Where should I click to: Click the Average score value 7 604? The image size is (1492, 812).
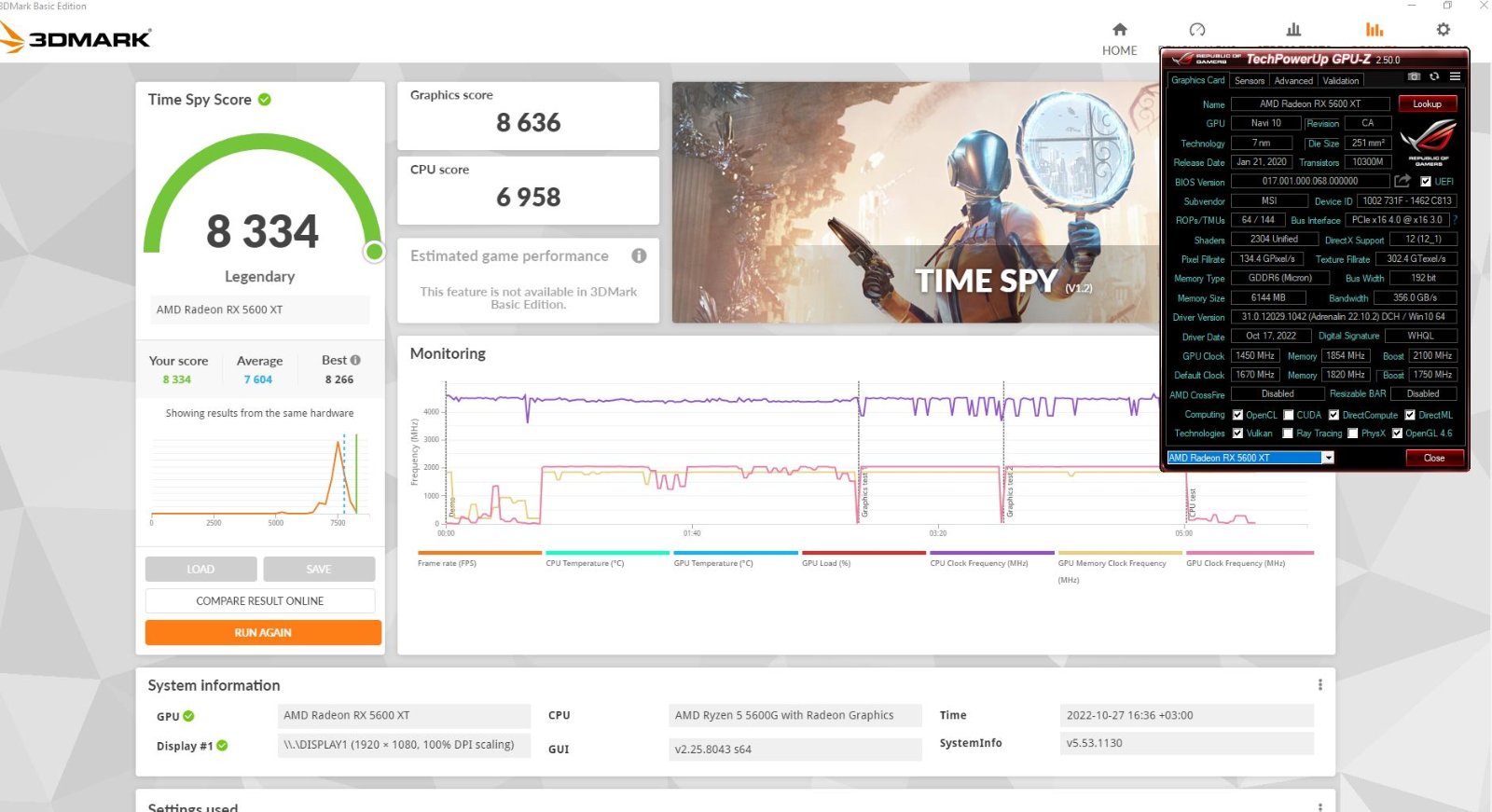(258, 379)
